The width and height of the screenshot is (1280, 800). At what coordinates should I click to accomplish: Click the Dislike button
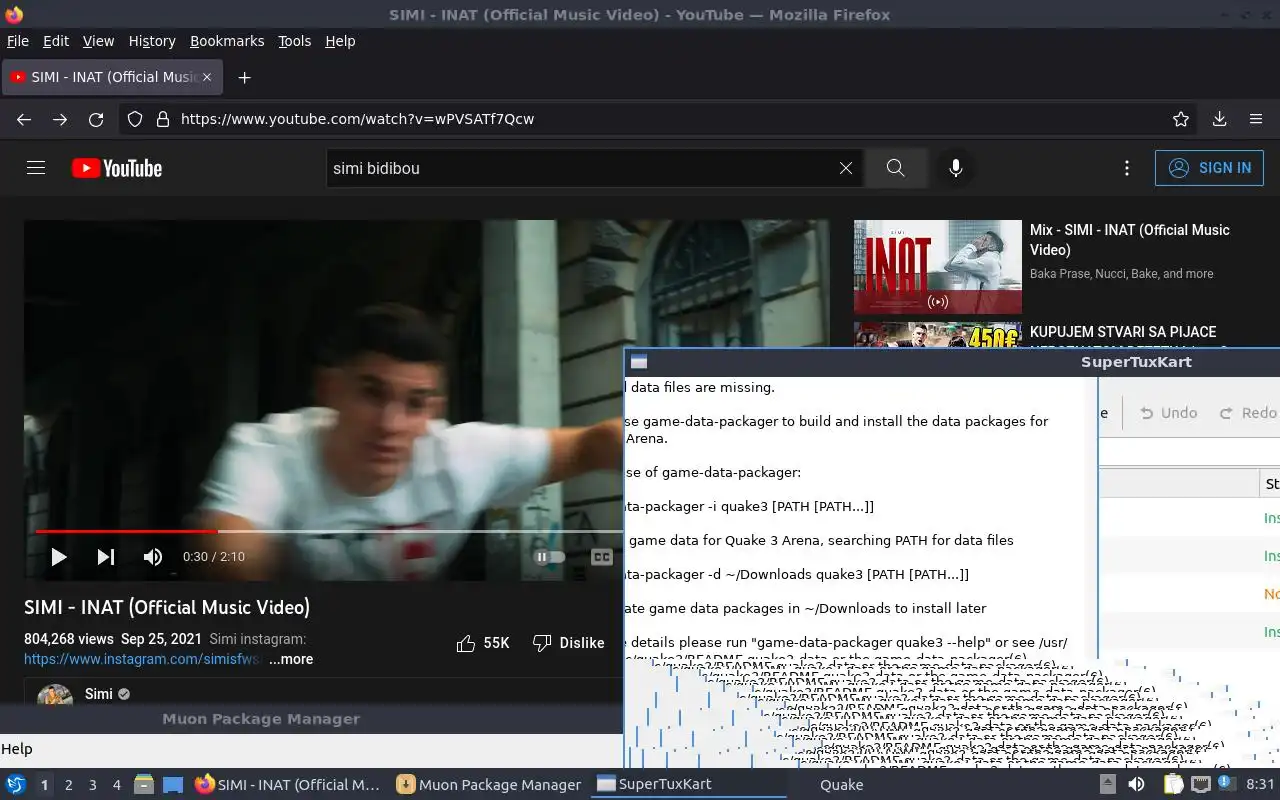pos(568,643)
